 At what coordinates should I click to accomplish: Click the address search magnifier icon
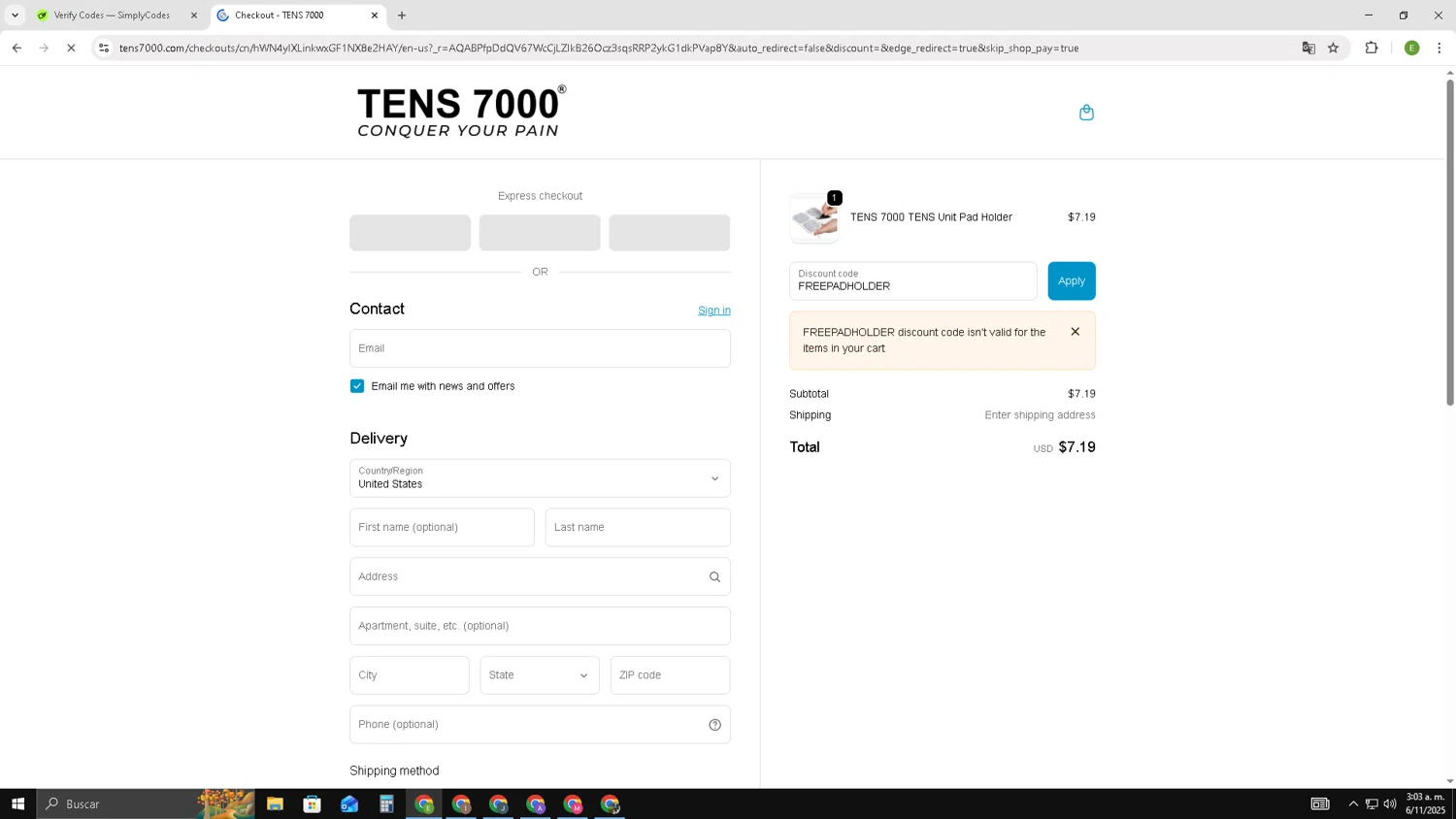coord(714,576)
